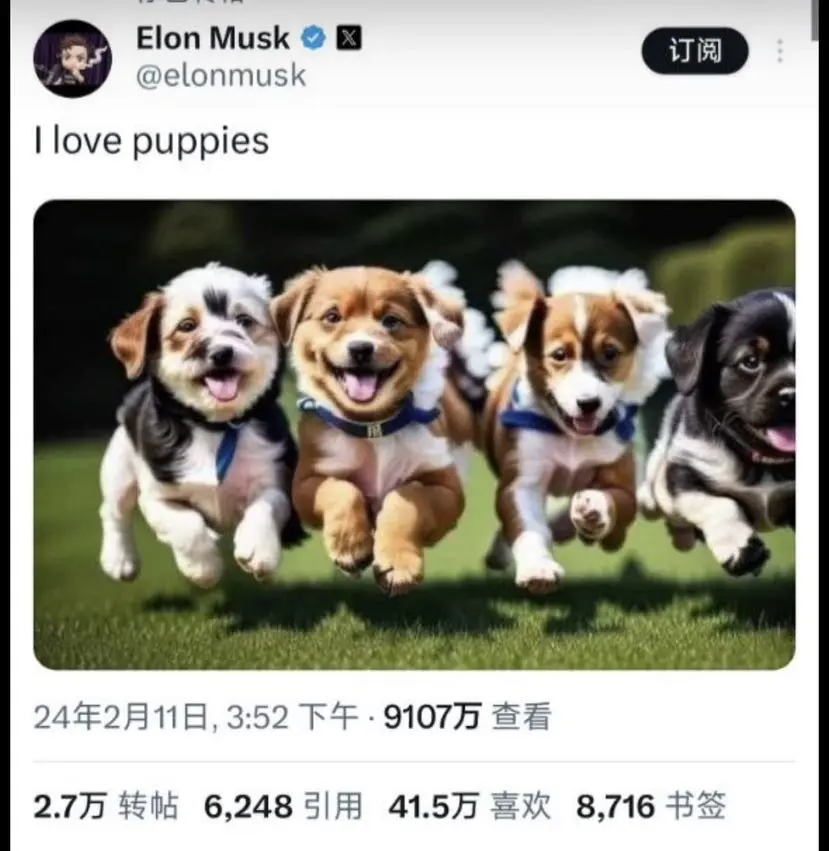Screen dimensions: 829x851
Task: Open the 2.7万 转帖 reposts list
Action: point(106,805)
